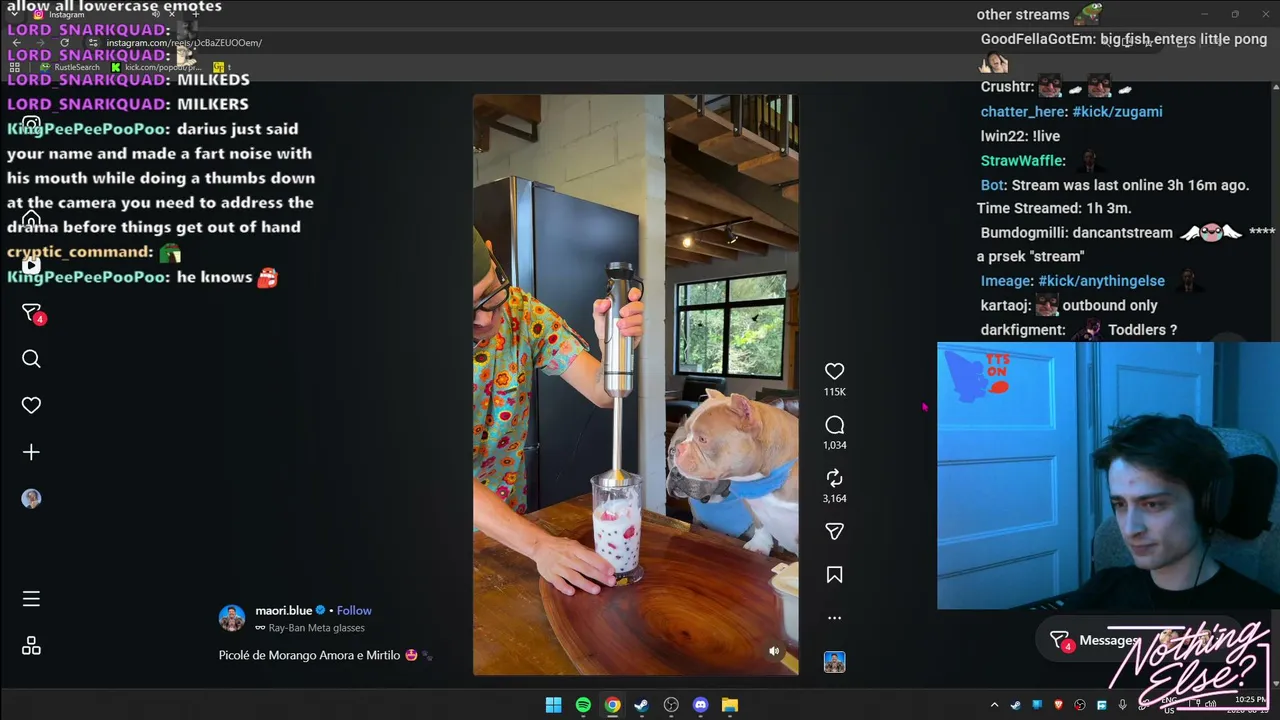Screen dimensions: 1280x720
Task: Follow the maori.blue account
Action: click(354, 610)
